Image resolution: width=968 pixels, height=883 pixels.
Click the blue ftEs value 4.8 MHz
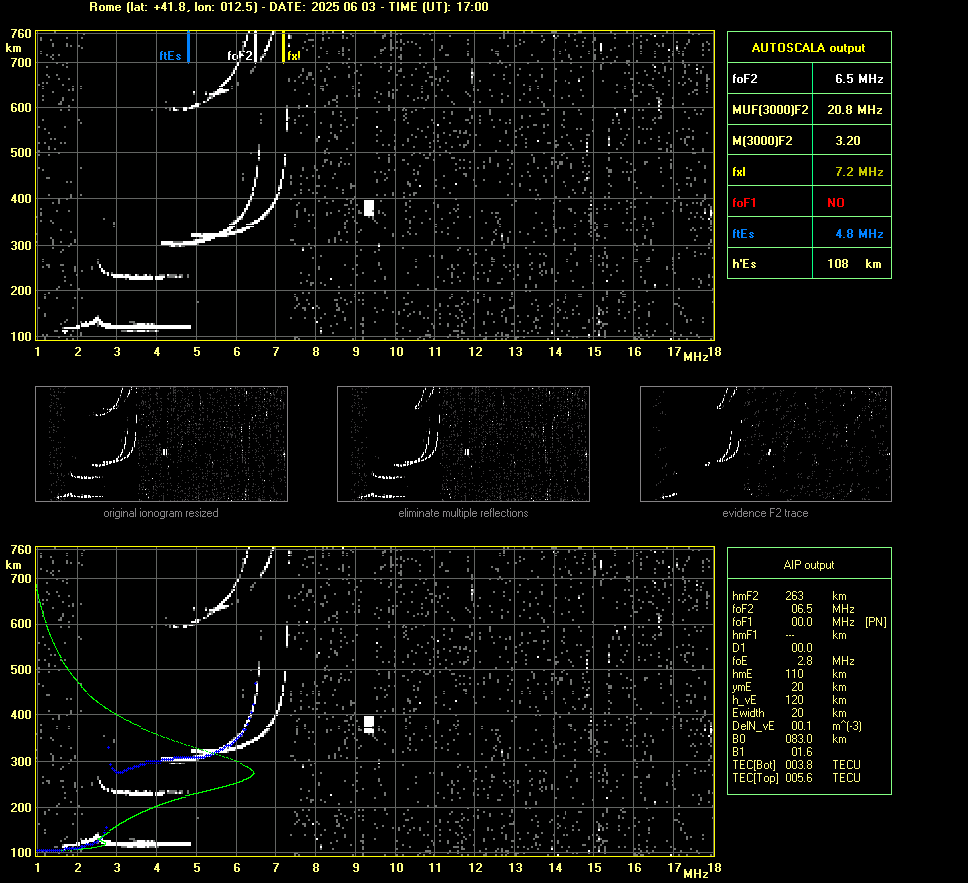click(x=859, y=233)
